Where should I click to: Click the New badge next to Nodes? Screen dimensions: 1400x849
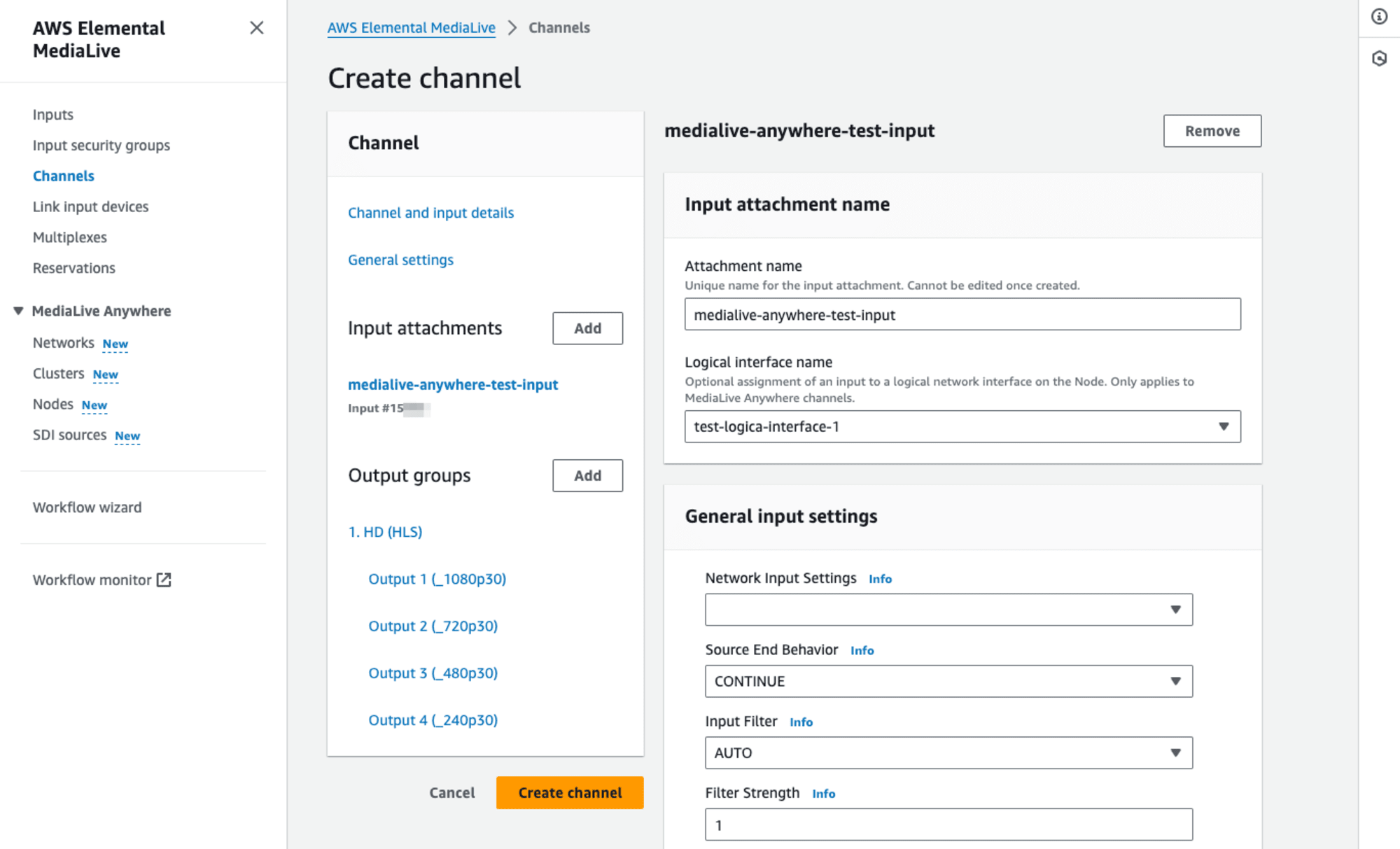94,405
